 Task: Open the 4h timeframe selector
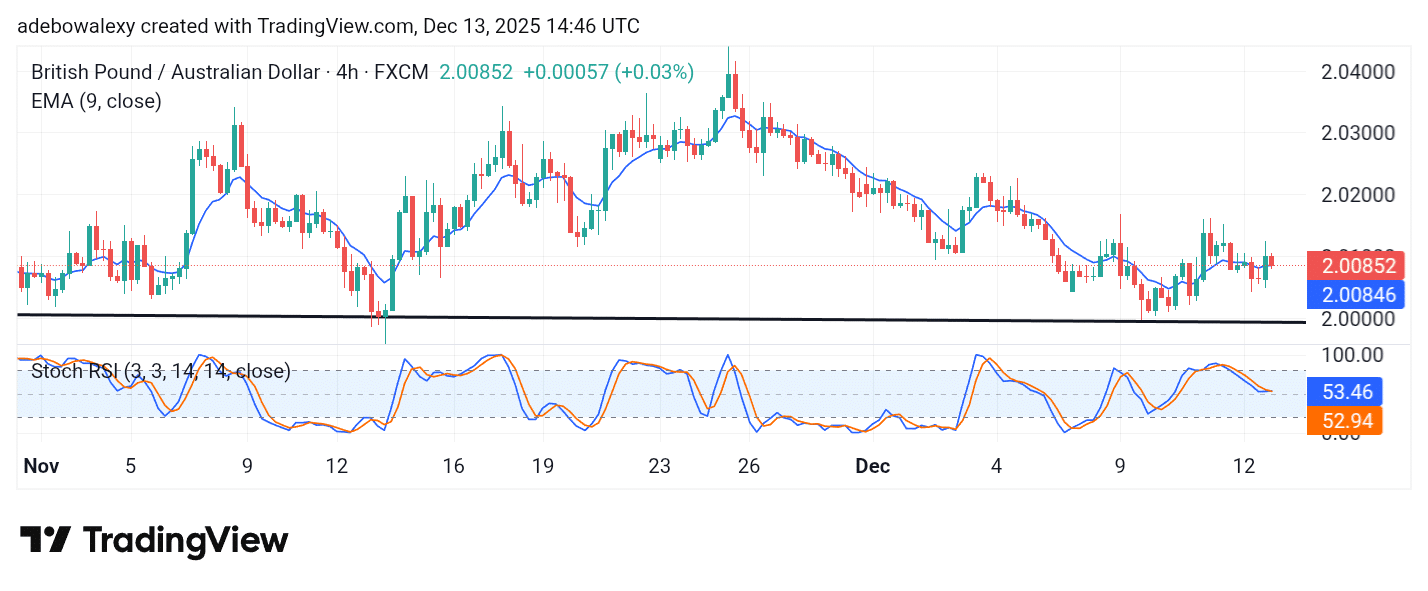coord(346,72)
